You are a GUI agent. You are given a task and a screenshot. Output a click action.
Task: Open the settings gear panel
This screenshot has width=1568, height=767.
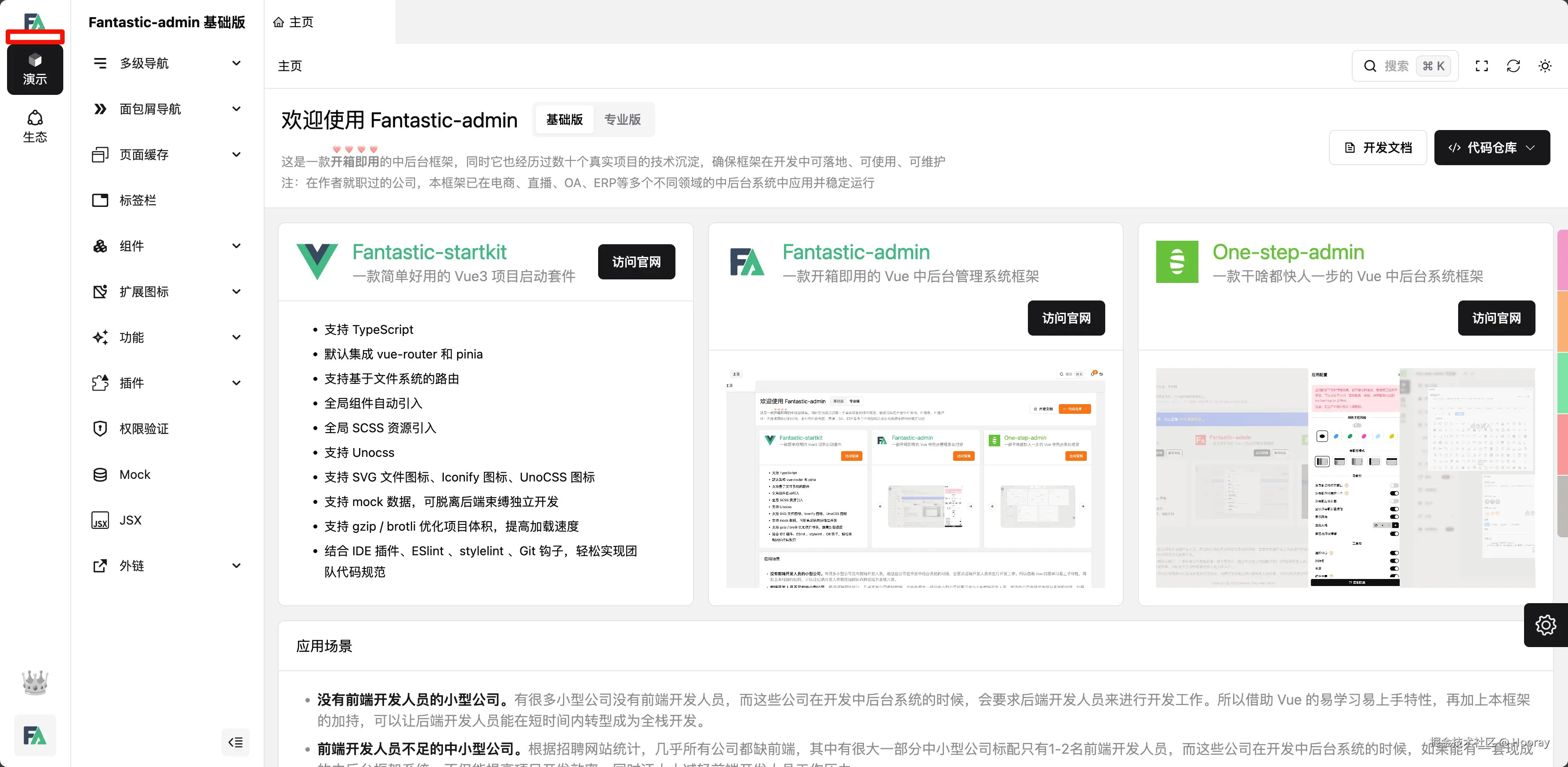point(1546,625)
